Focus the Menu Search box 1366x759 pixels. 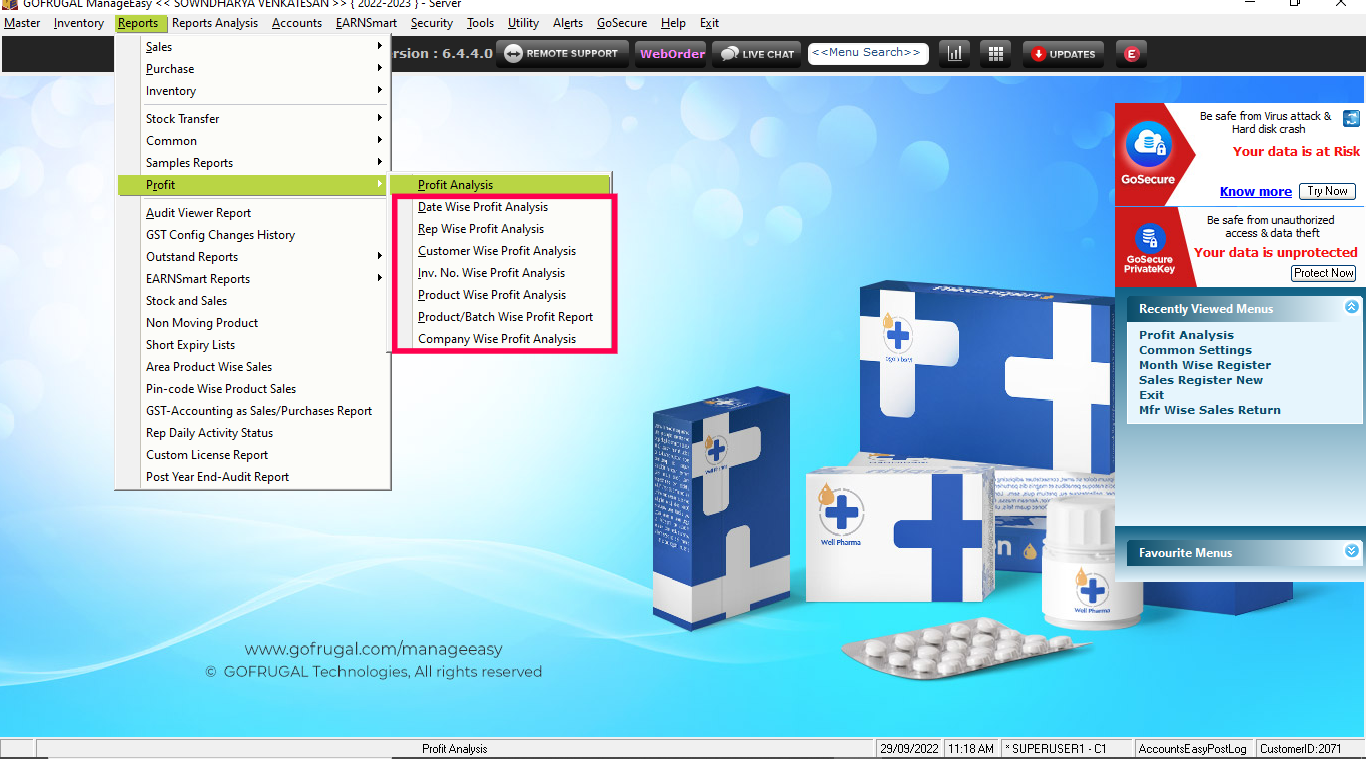(868, 53)
